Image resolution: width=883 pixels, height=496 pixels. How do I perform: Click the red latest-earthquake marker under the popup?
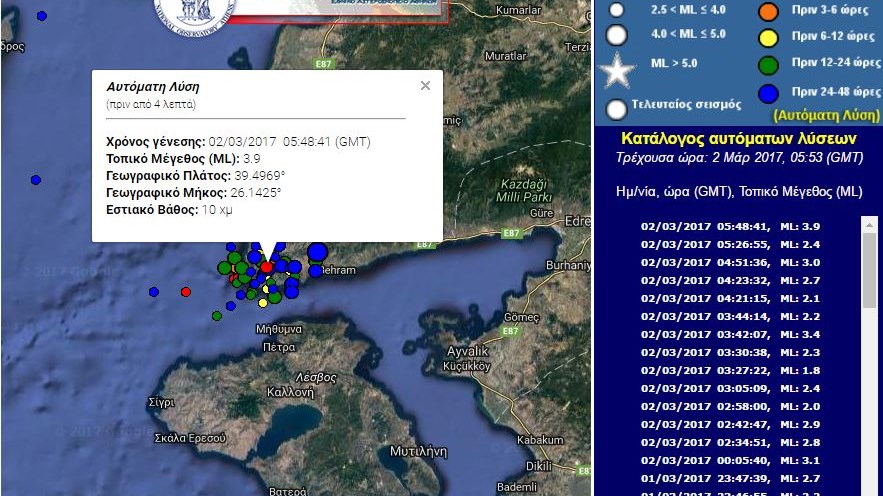click(x=267, y=266)
